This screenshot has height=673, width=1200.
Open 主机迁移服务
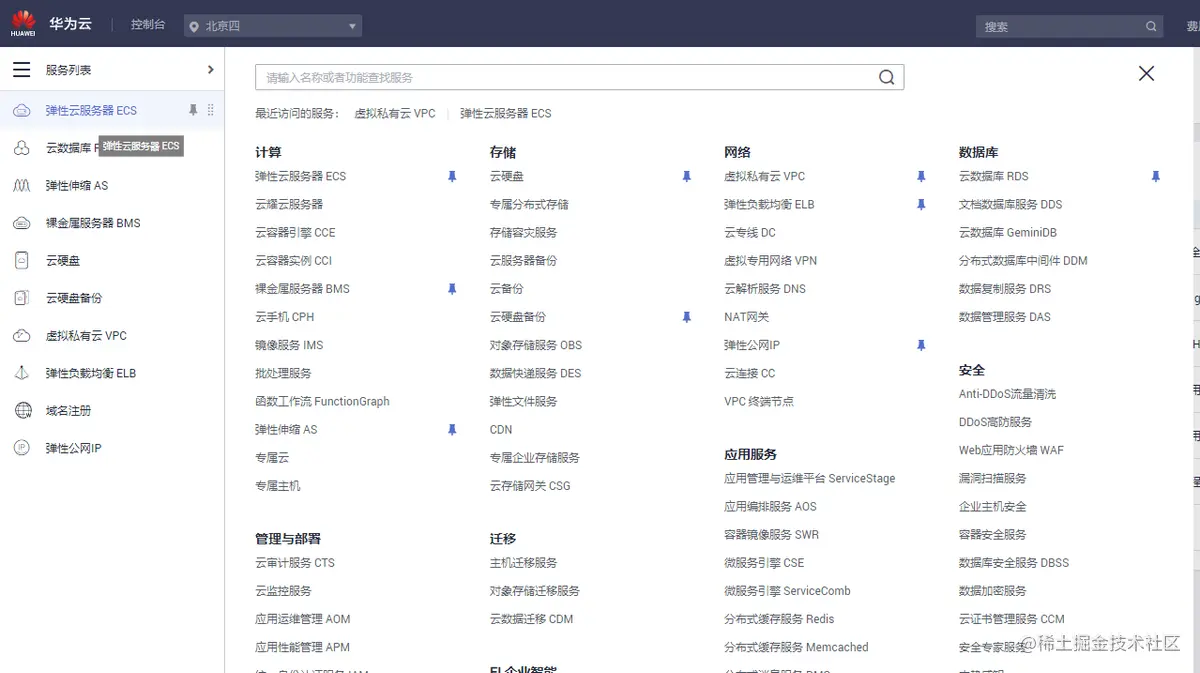point(524,563)
